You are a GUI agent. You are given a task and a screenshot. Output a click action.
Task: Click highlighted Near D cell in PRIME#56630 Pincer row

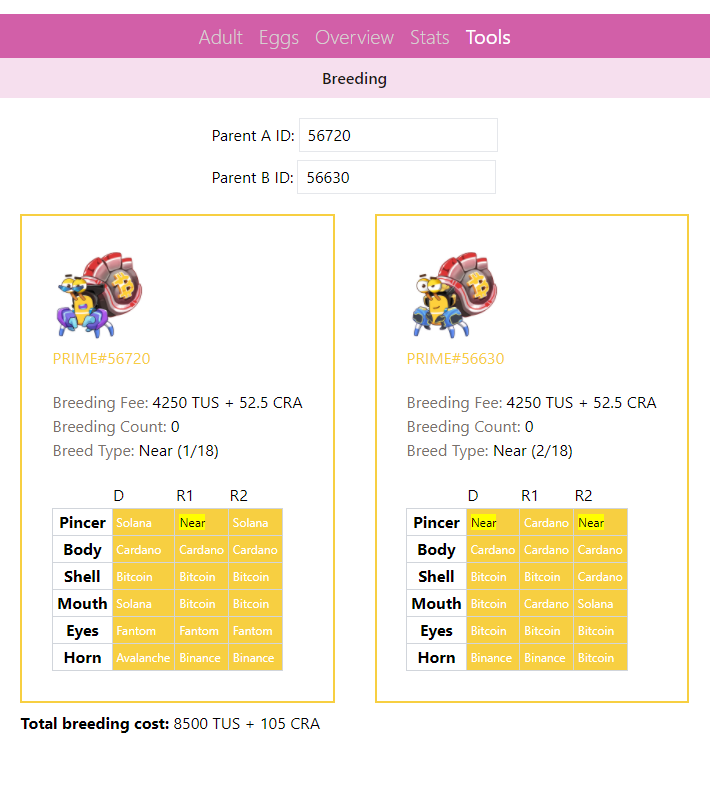coord(493,523)
